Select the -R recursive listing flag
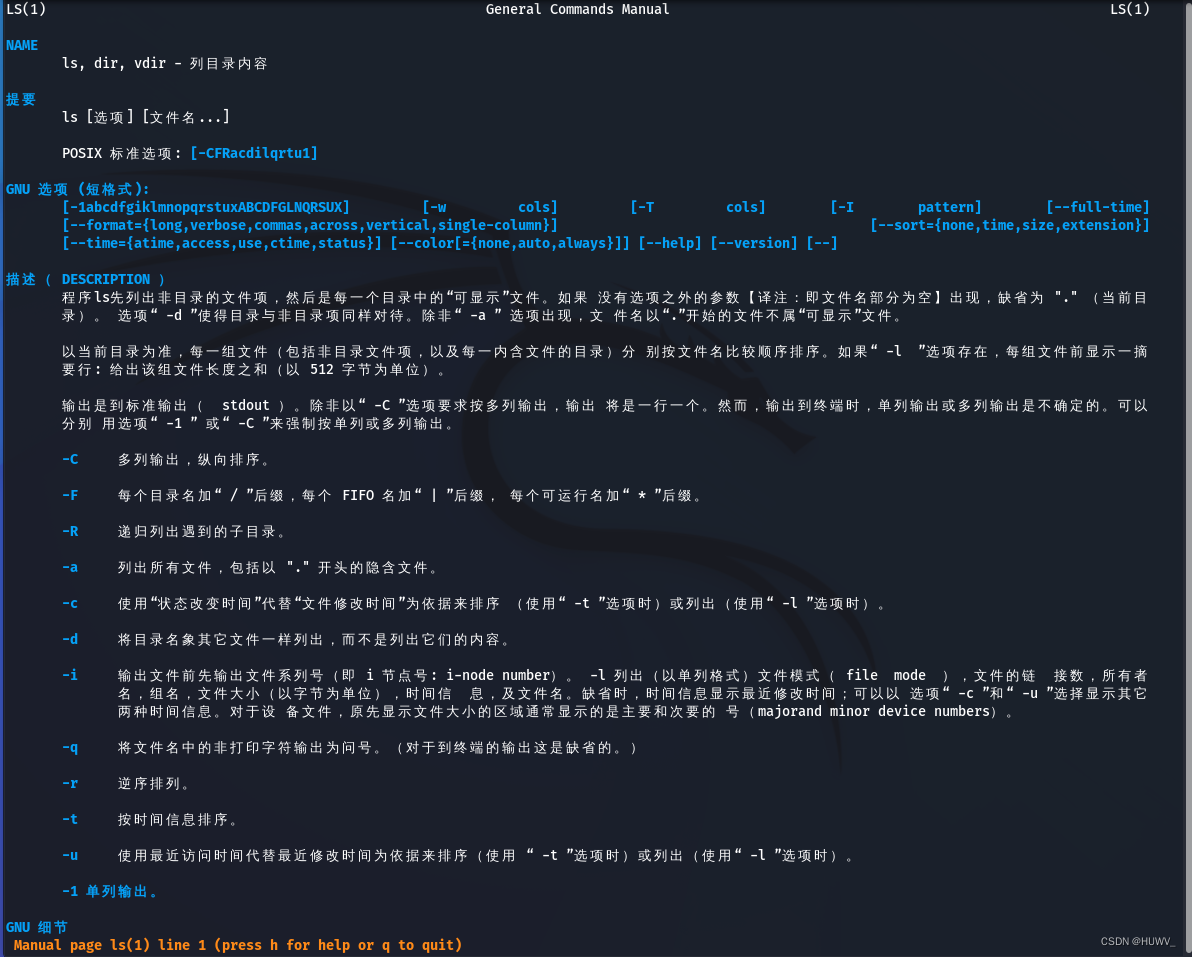 click(x=70, y=531)
